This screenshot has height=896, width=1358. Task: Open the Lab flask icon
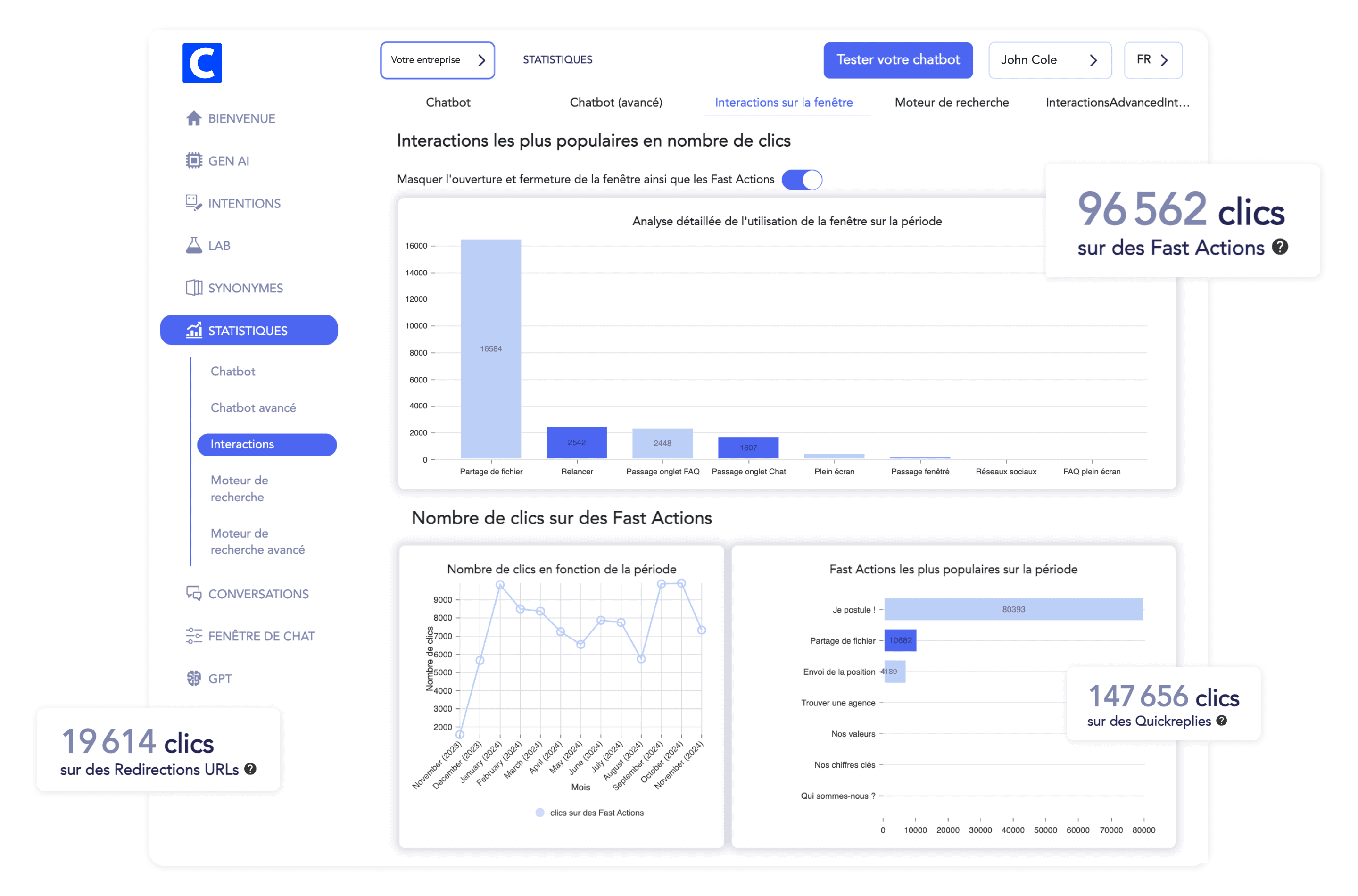click(194, 245)
